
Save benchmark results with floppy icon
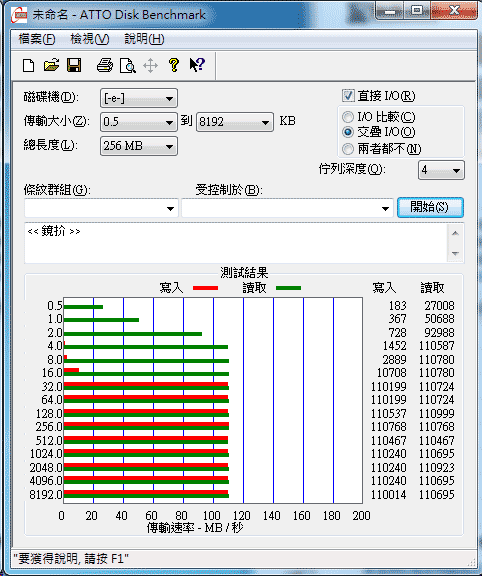74,65
